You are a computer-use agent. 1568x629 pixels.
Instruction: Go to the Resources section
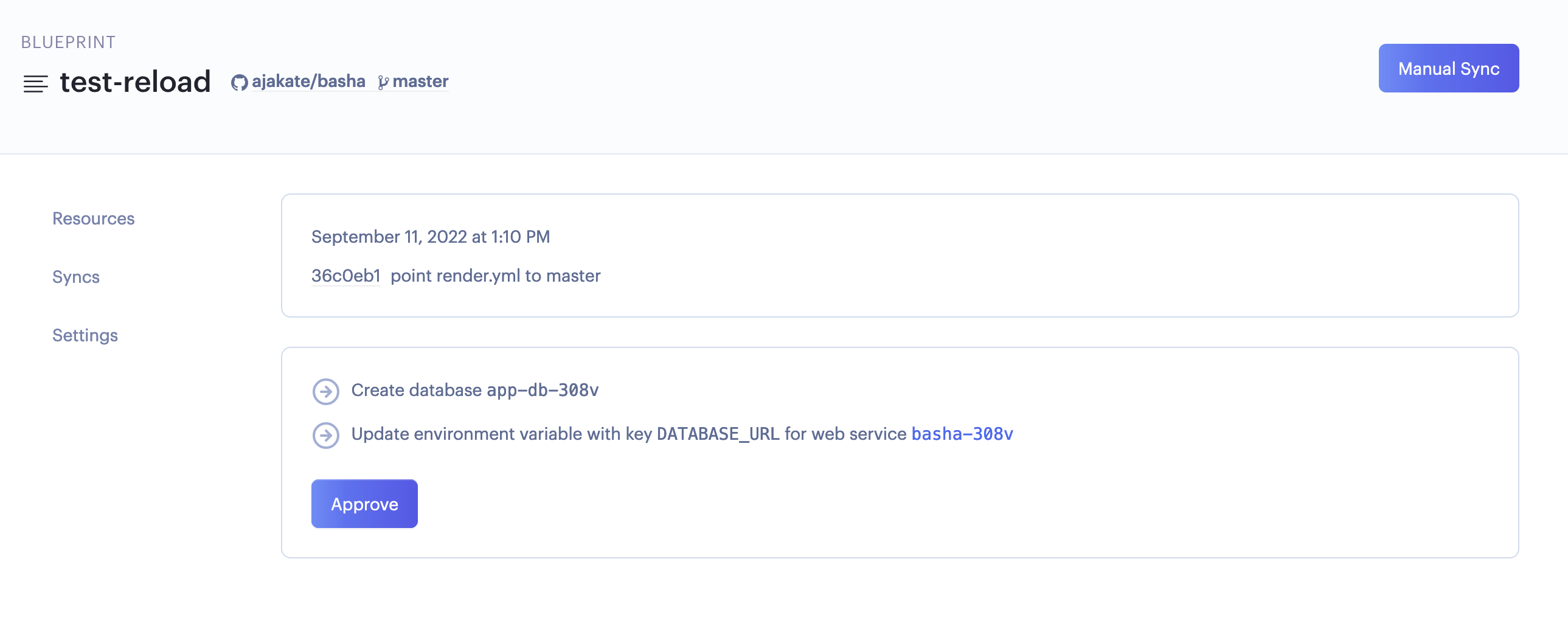(93, 218)
